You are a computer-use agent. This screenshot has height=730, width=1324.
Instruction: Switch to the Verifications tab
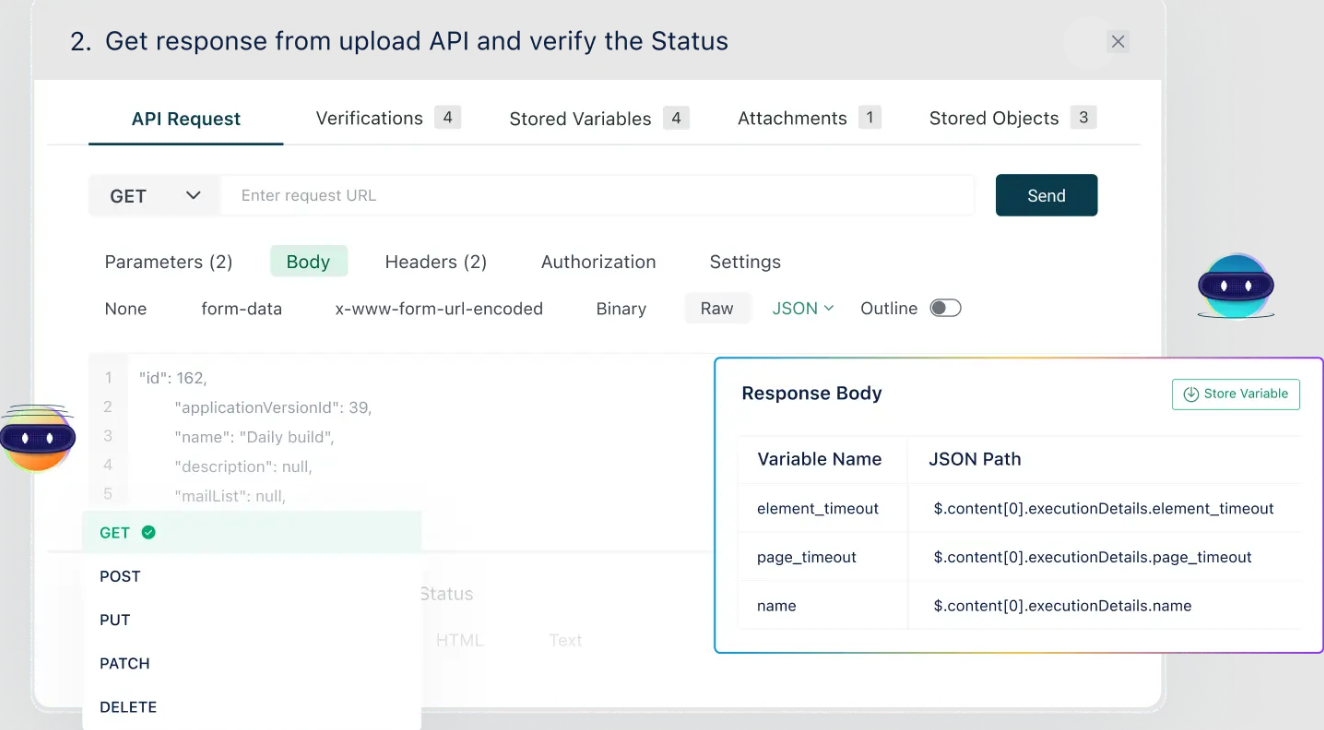tap(369, 118)
